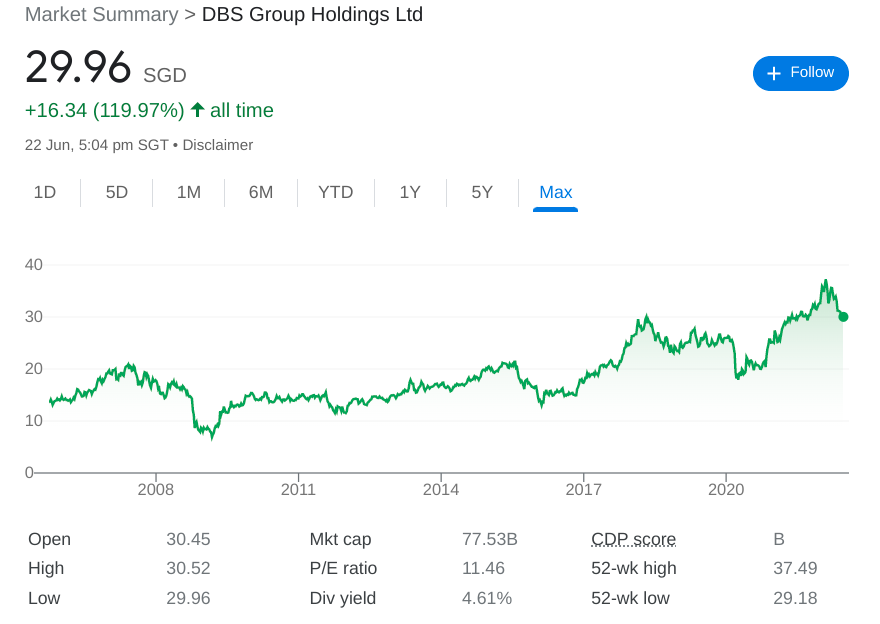
Task: Click the 40 y-axis label
Action: click(x=34, y=265)
